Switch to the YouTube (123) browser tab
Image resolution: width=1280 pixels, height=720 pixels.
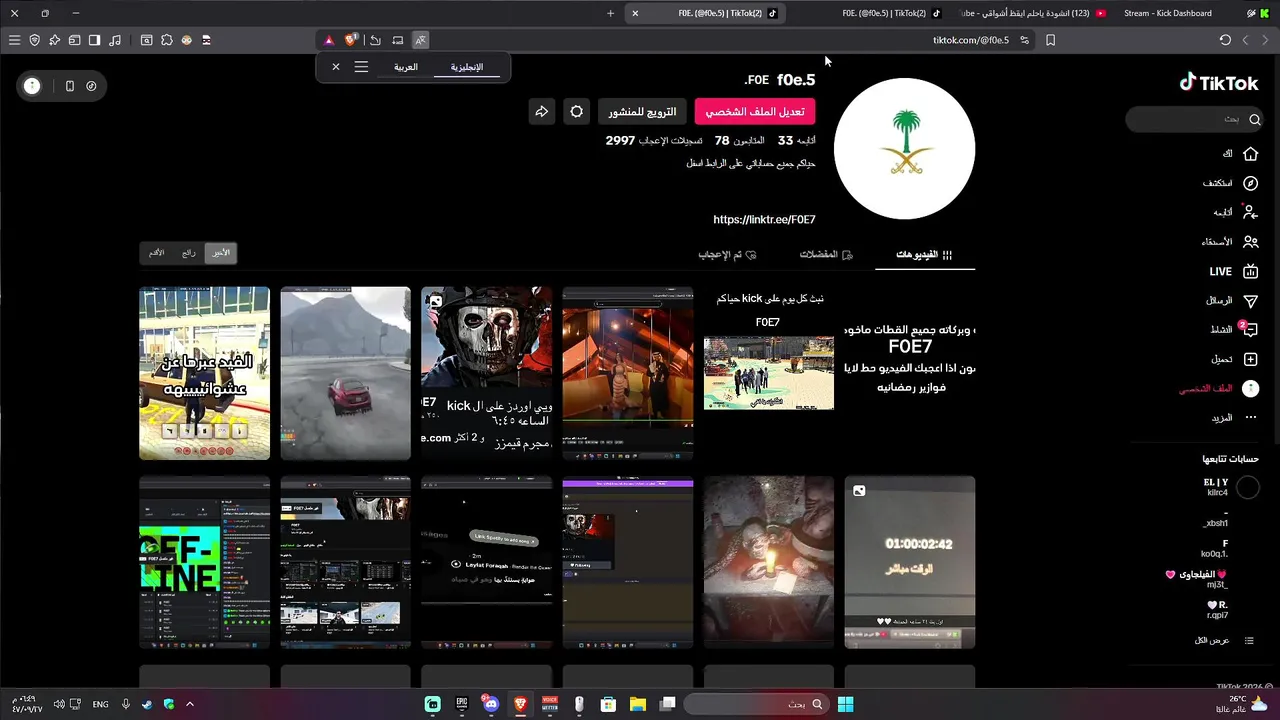click(1034, 13)
